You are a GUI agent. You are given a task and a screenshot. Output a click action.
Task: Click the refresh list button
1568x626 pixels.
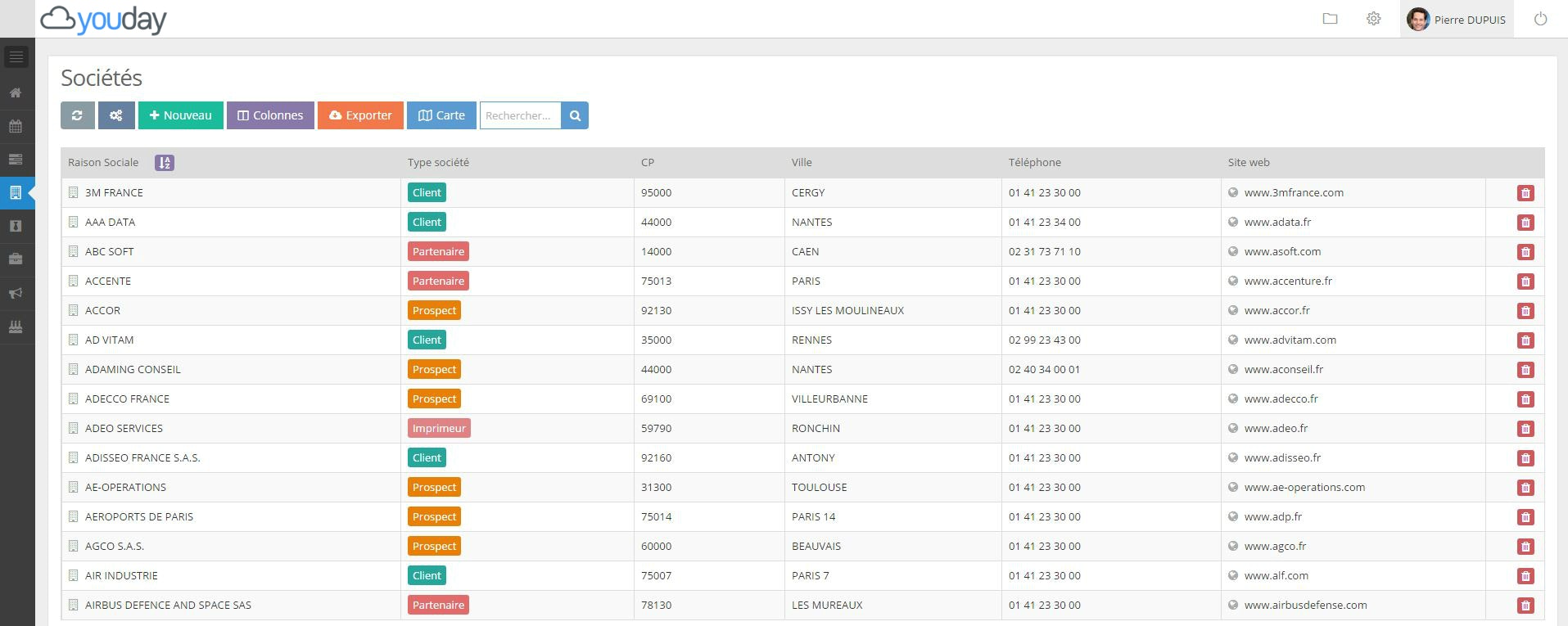tap(78, 115)
